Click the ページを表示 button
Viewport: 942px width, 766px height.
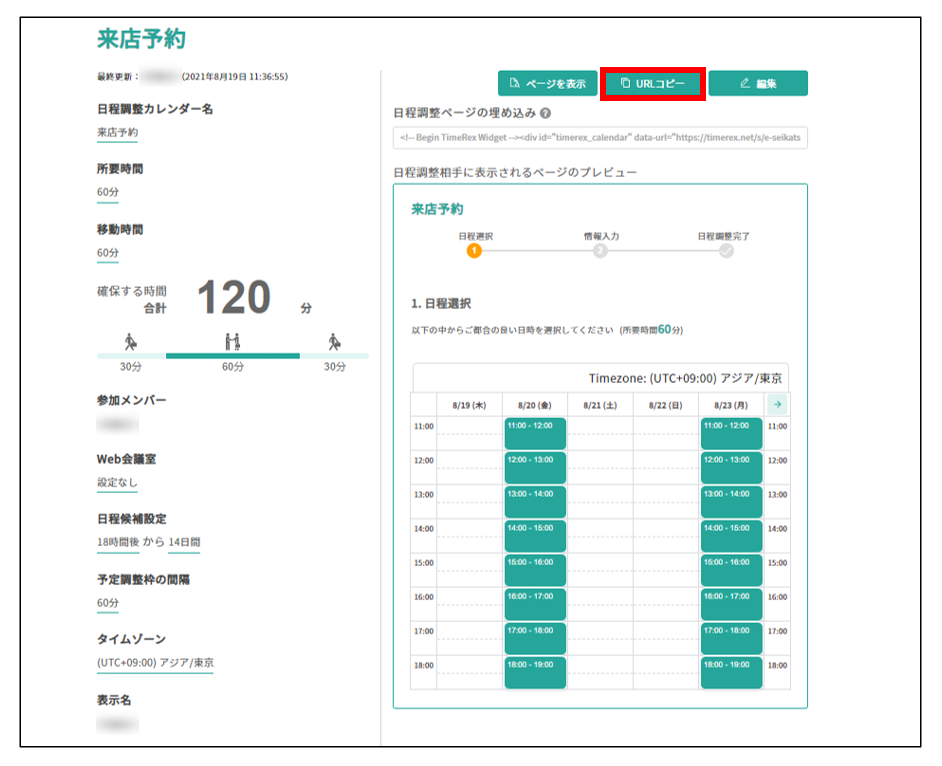(547, 83)
